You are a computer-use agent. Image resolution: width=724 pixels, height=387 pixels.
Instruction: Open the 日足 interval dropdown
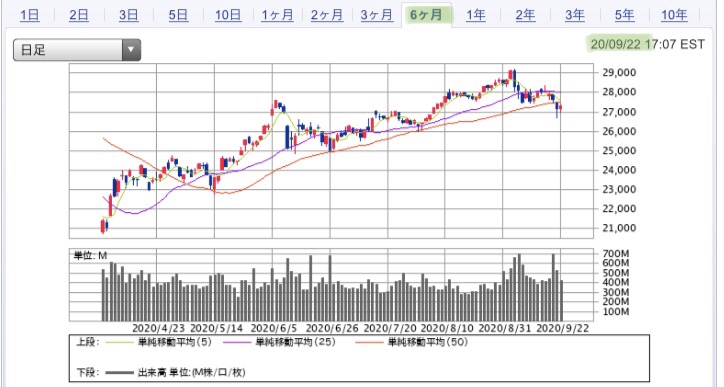77,50
